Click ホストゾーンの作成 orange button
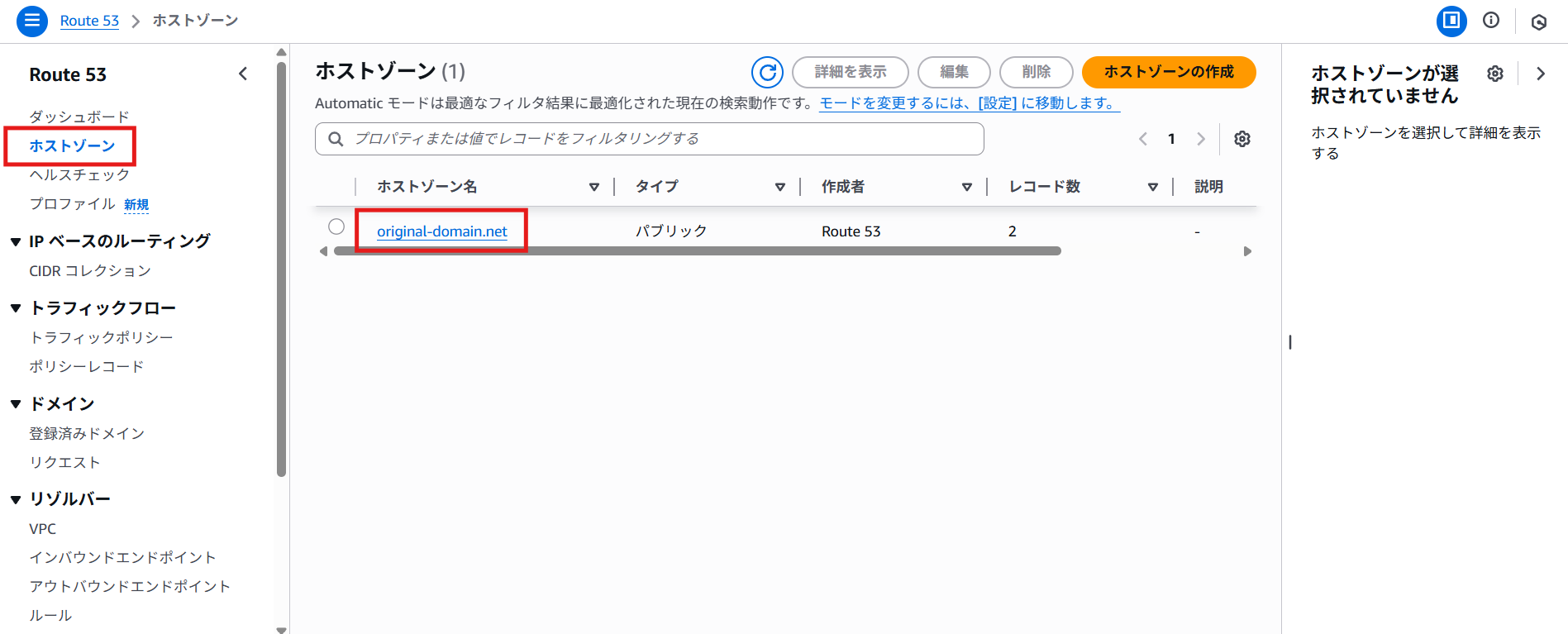Image resolution: width=1568 pixels, height=634 pixels. coord(1169,72)
